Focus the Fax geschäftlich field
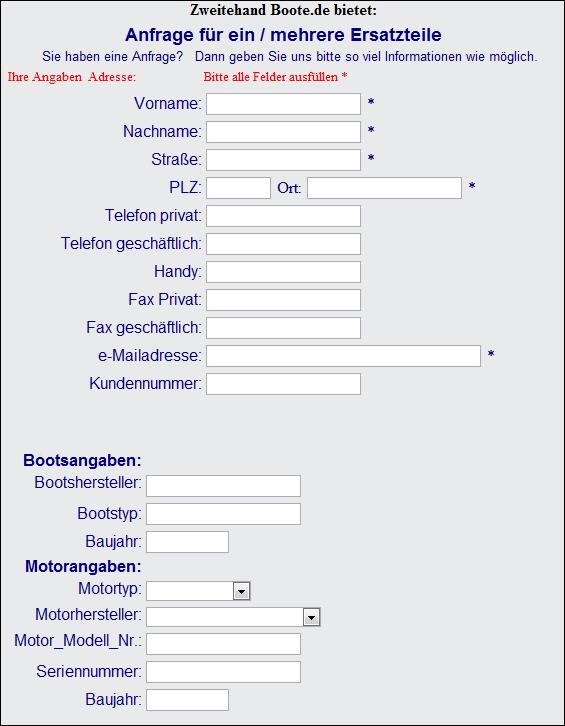Screen dimensions: 565x726 tap(283, 328)
